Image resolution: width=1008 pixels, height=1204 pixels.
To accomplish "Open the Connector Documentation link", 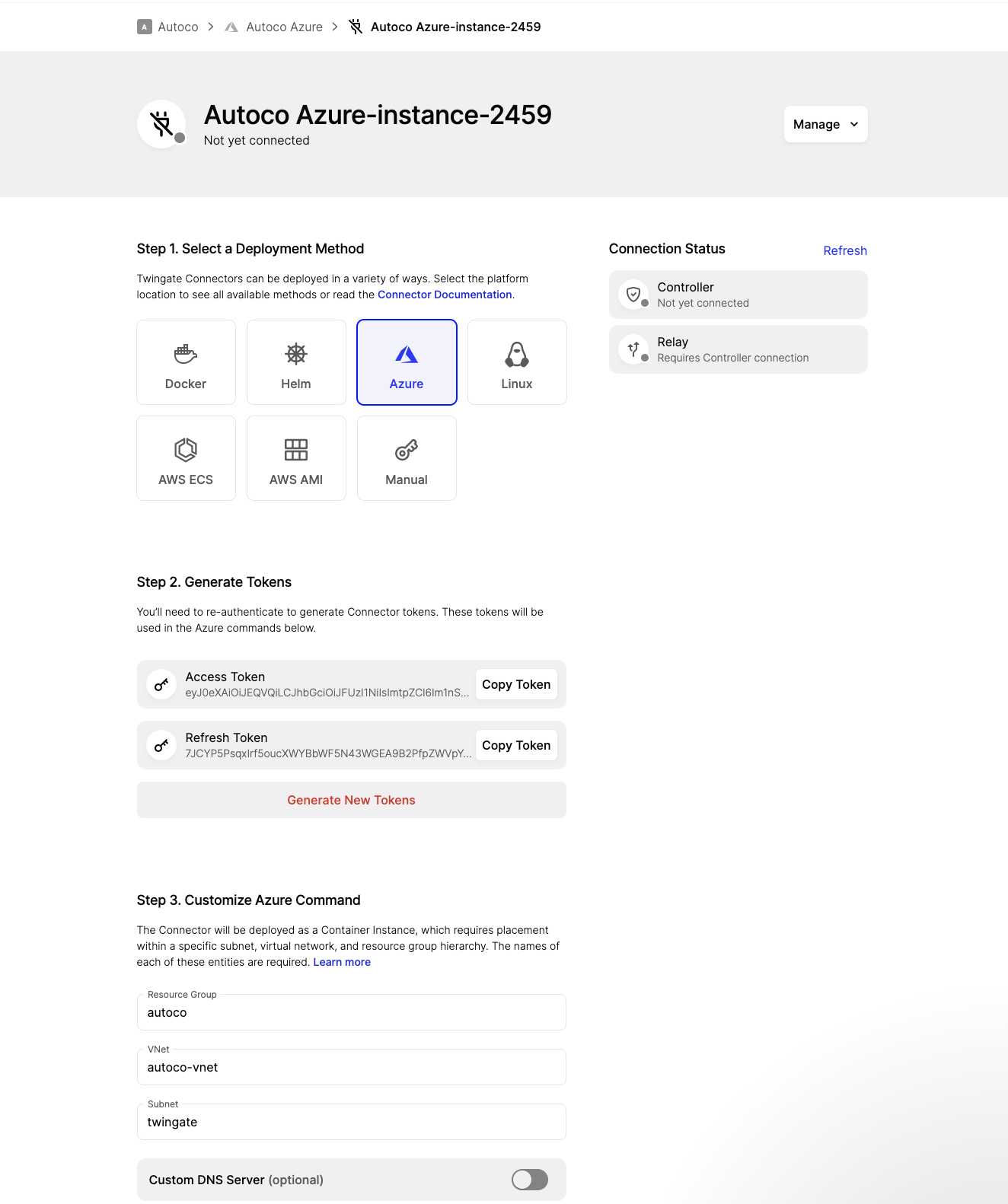I will pyautogui.click(x=445, y=295).
